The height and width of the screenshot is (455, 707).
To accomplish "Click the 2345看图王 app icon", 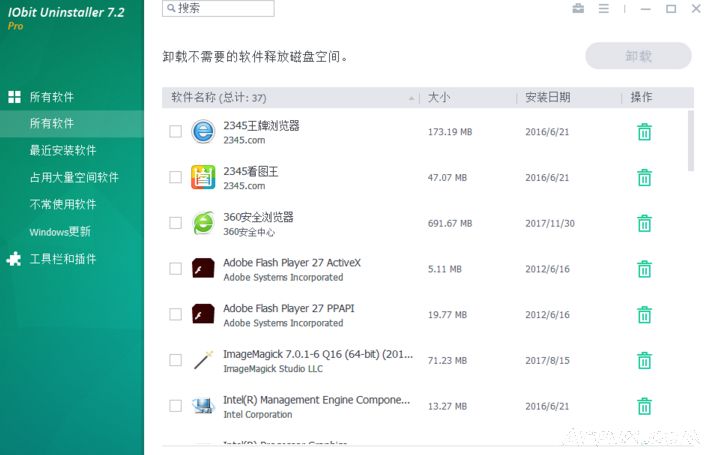I will (203, 177).
